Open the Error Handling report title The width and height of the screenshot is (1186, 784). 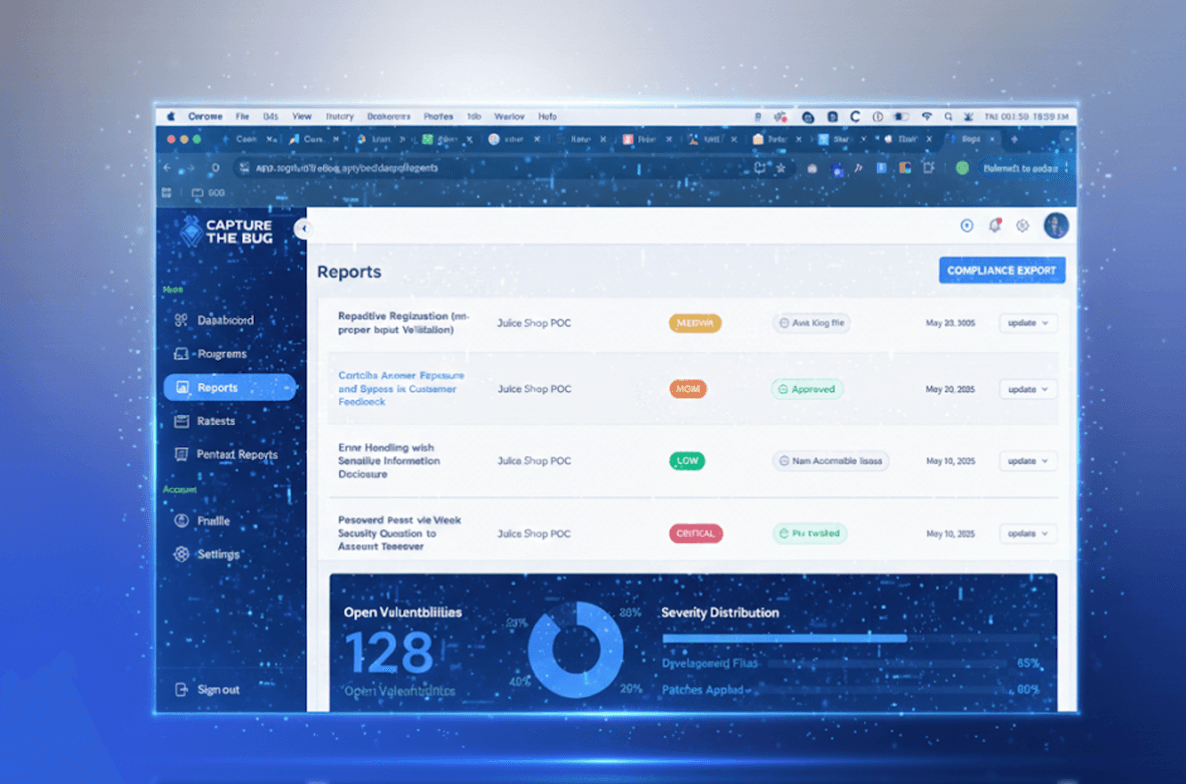(389, 460)
